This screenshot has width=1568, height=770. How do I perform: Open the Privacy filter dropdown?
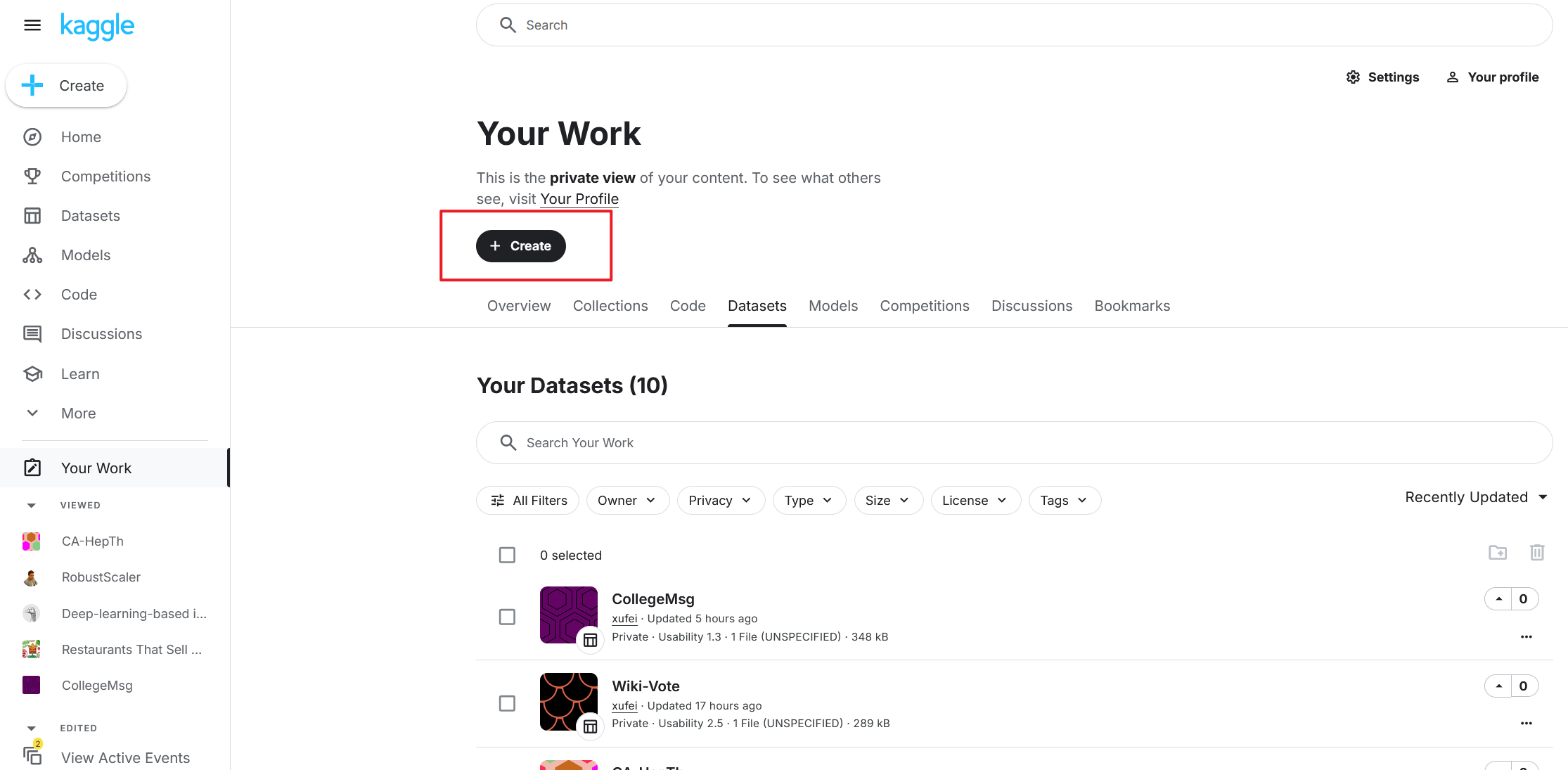720,501
